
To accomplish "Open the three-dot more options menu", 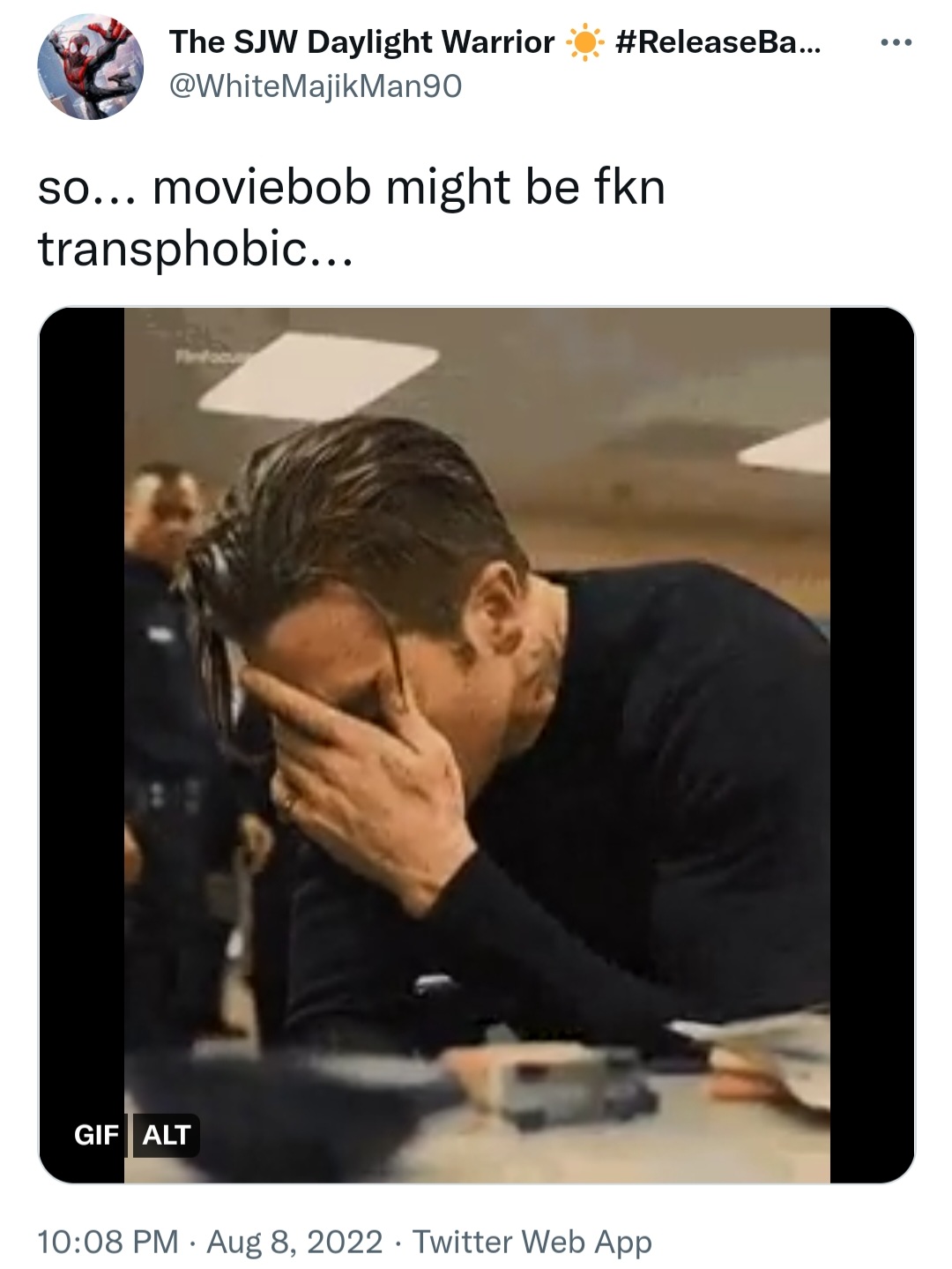I will [896, 41].
